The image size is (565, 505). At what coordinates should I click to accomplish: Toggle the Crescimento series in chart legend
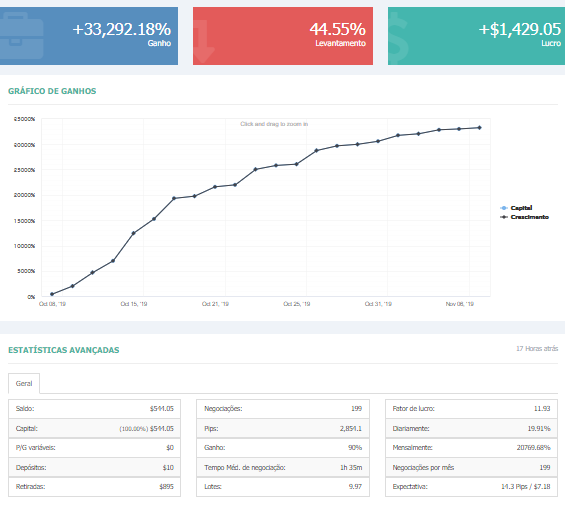(x=524, y=217)
